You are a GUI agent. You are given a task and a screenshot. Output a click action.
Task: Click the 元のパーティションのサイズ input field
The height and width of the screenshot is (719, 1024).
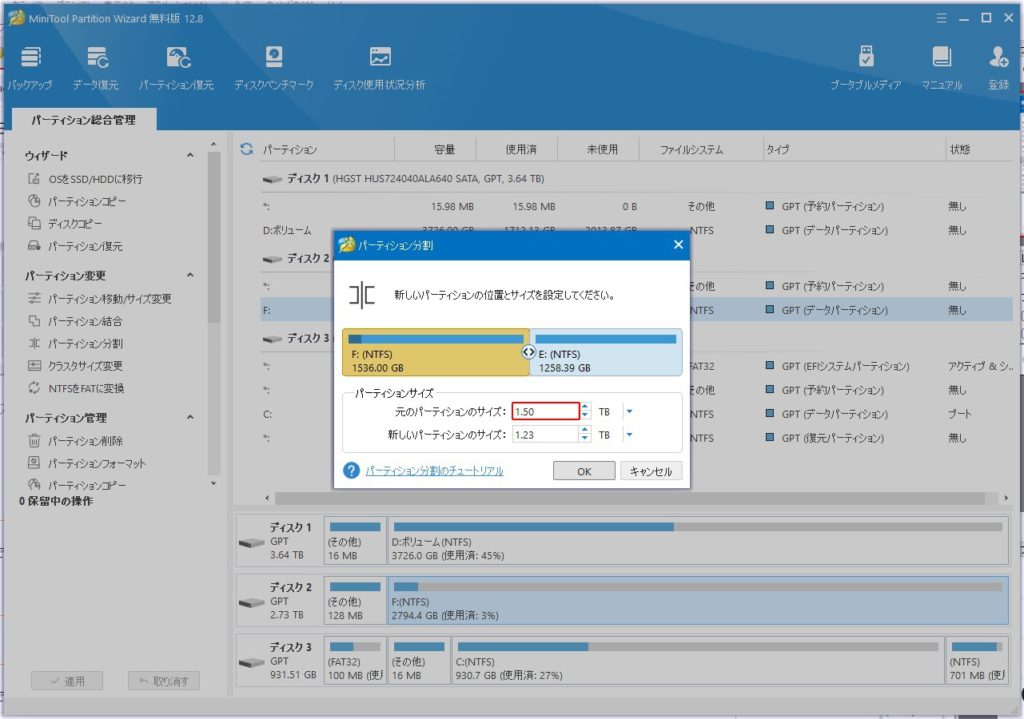tap(544, 411)
